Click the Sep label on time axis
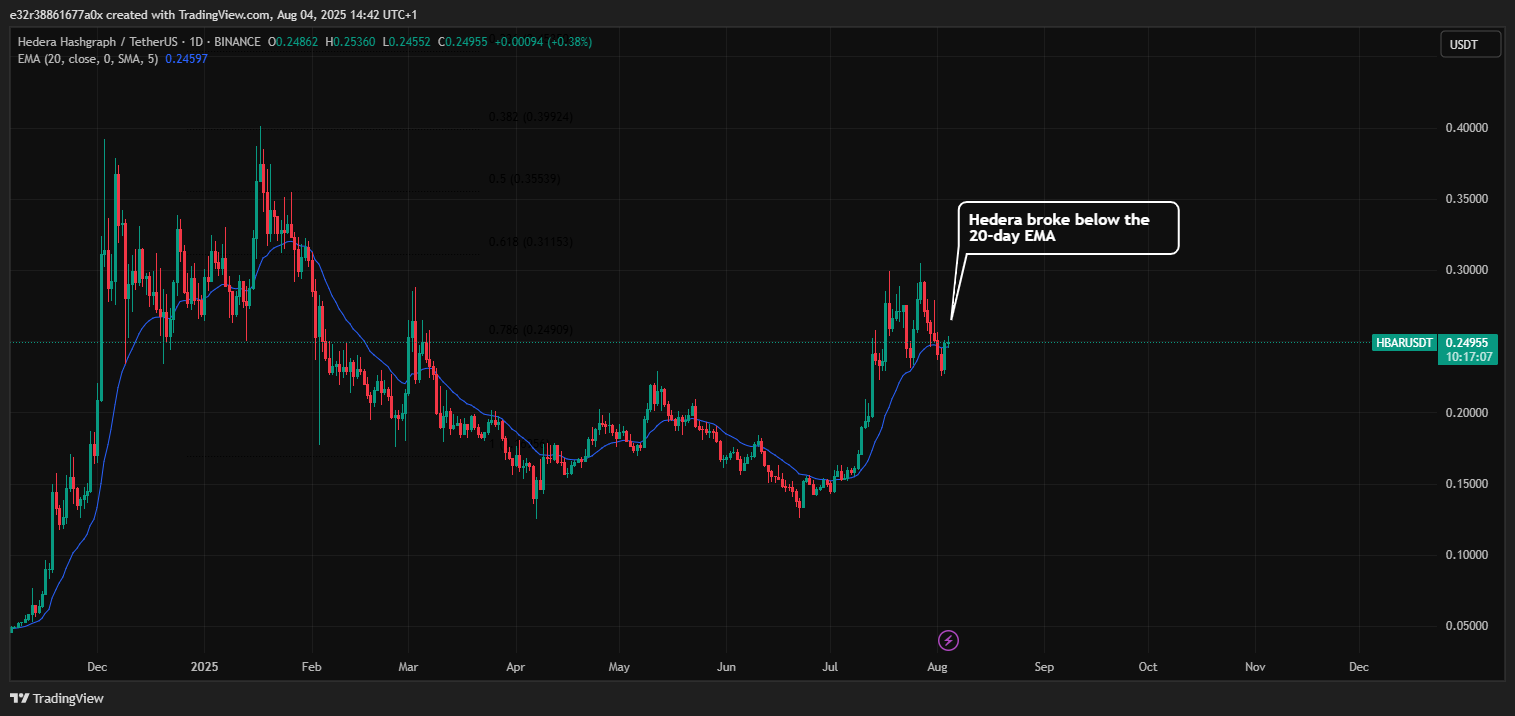The width and height of the screenshot is (1515, 716). pos(1044,666)
